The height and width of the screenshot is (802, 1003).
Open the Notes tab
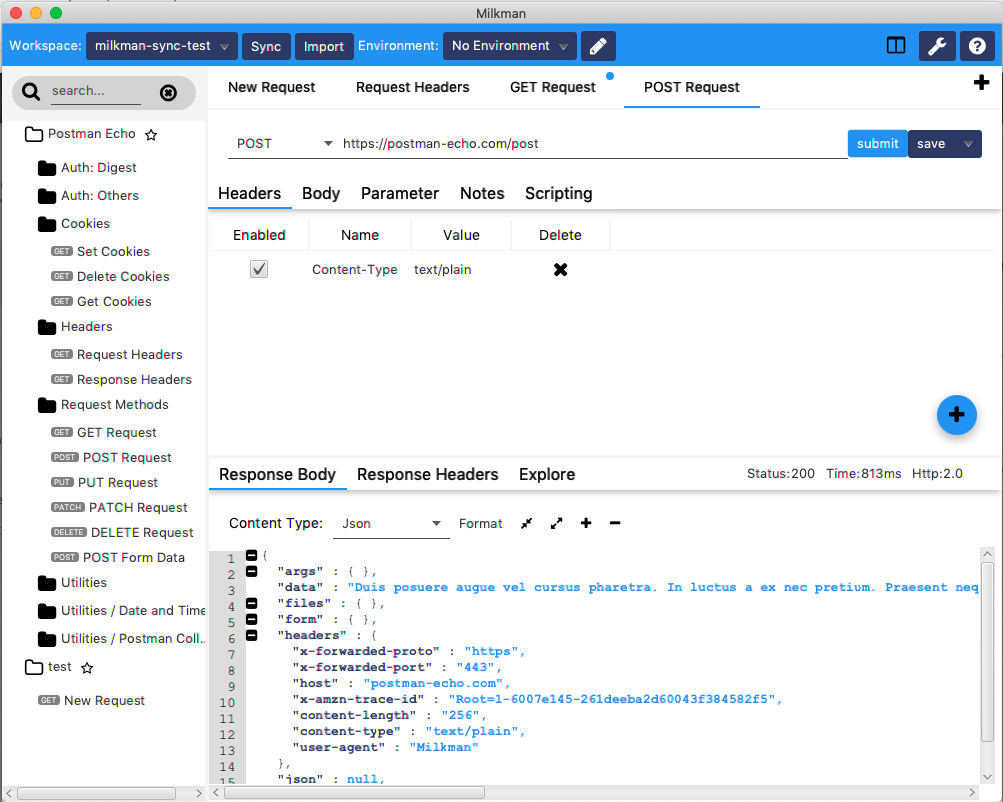482,194
